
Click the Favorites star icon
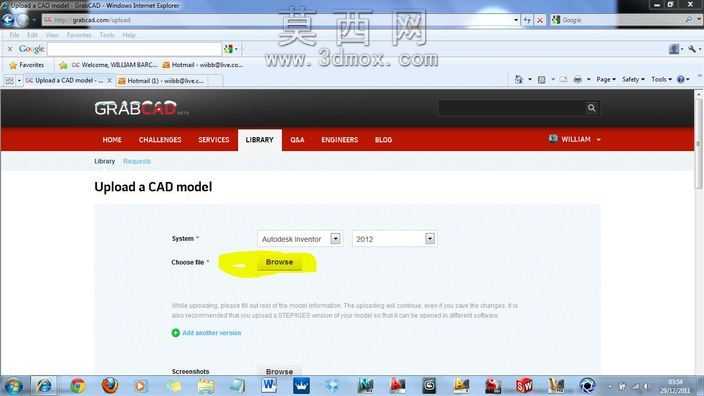tap(13, 66)
